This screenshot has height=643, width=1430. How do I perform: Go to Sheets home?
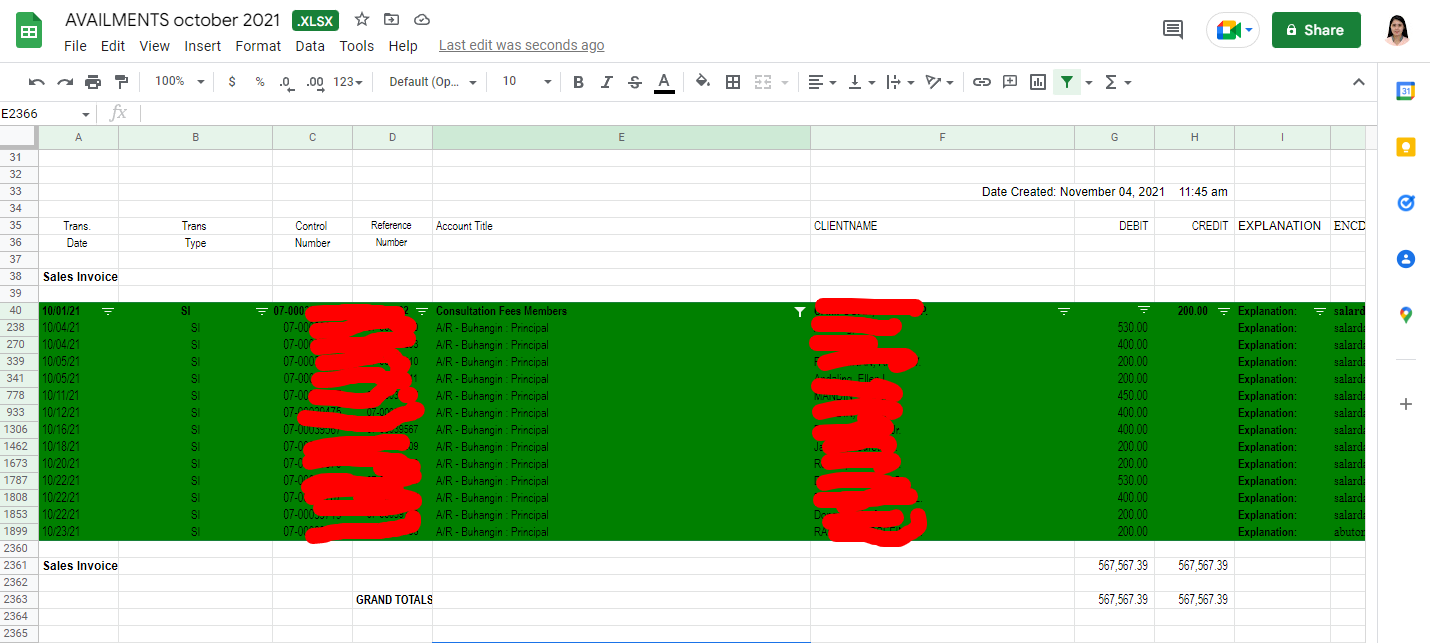[29, 30]
